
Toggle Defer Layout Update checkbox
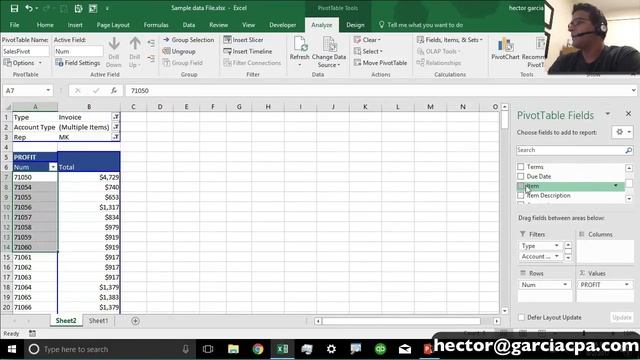point(521,317)
